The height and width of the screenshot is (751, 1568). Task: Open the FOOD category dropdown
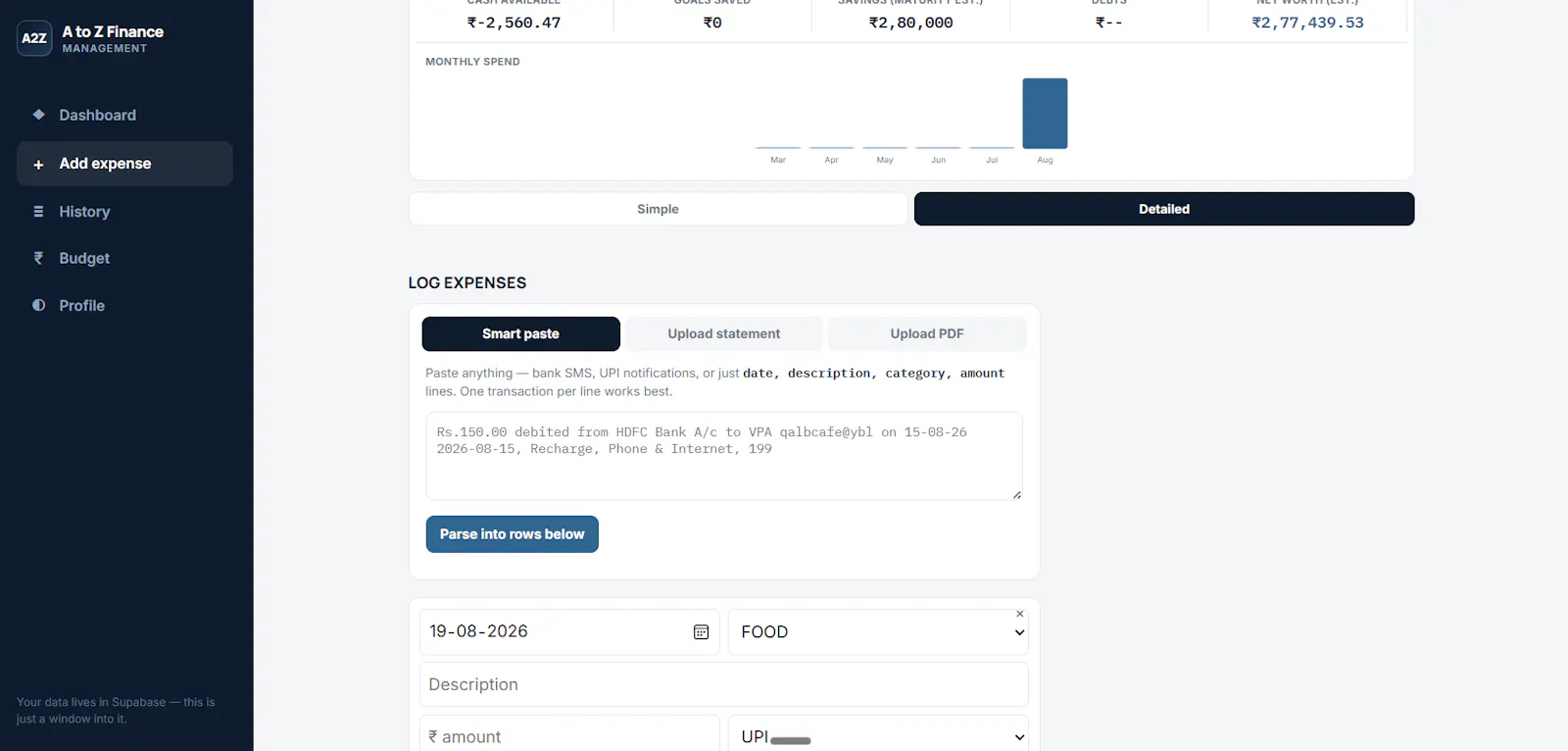[x=878, y=632]
